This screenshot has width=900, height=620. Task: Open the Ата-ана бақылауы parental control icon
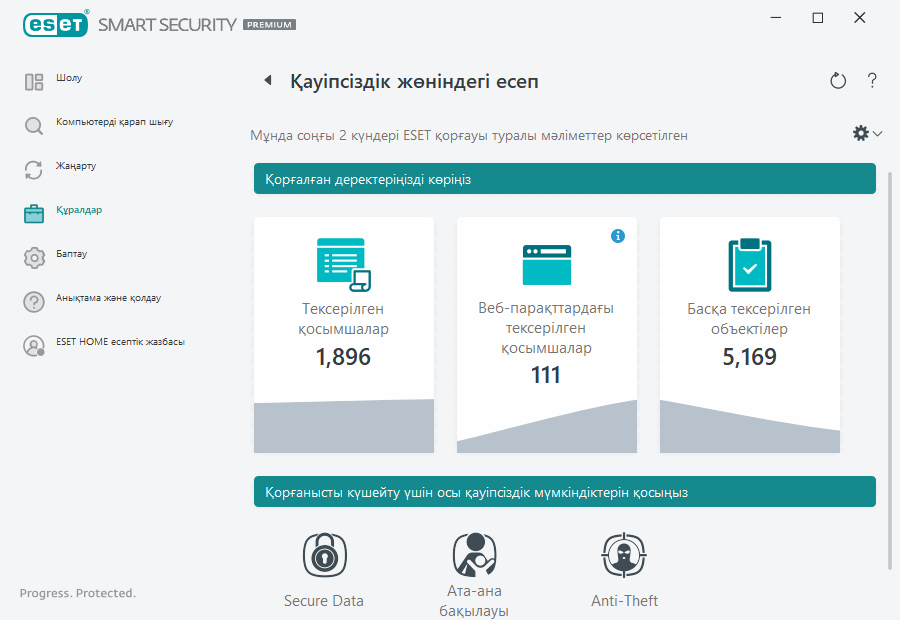[473, 555]
